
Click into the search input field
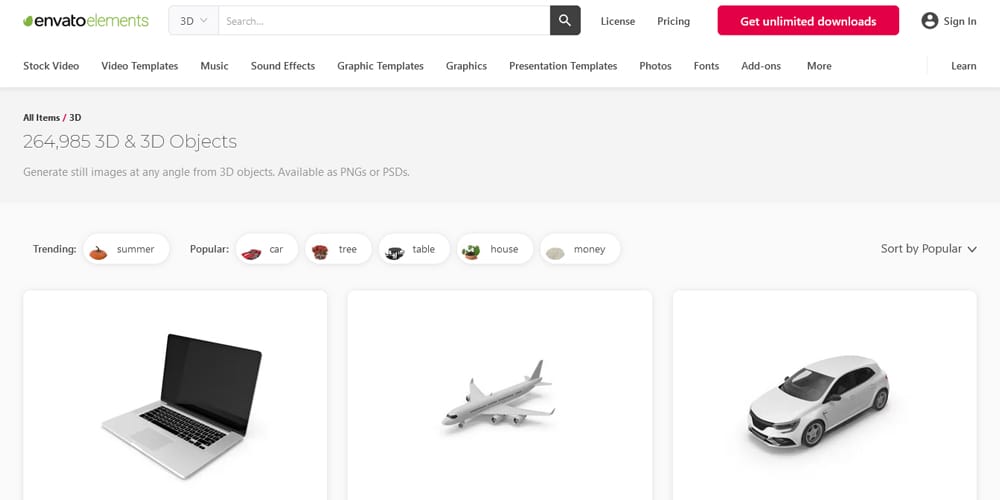pos(383,21)
